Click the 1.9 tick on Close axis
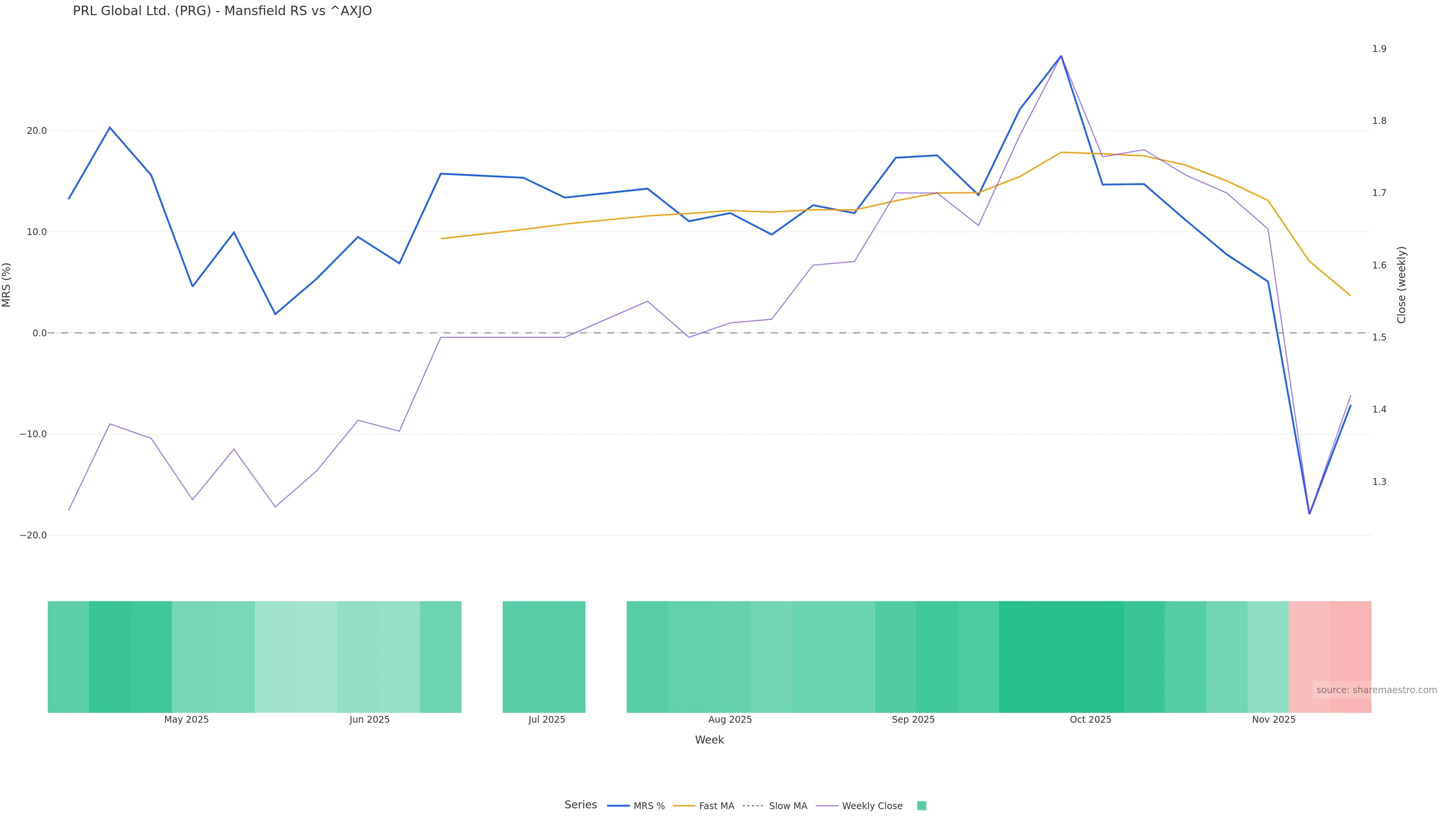Image resolution: width=1456 pixels, height=819 pixels. coord(1379,49)
